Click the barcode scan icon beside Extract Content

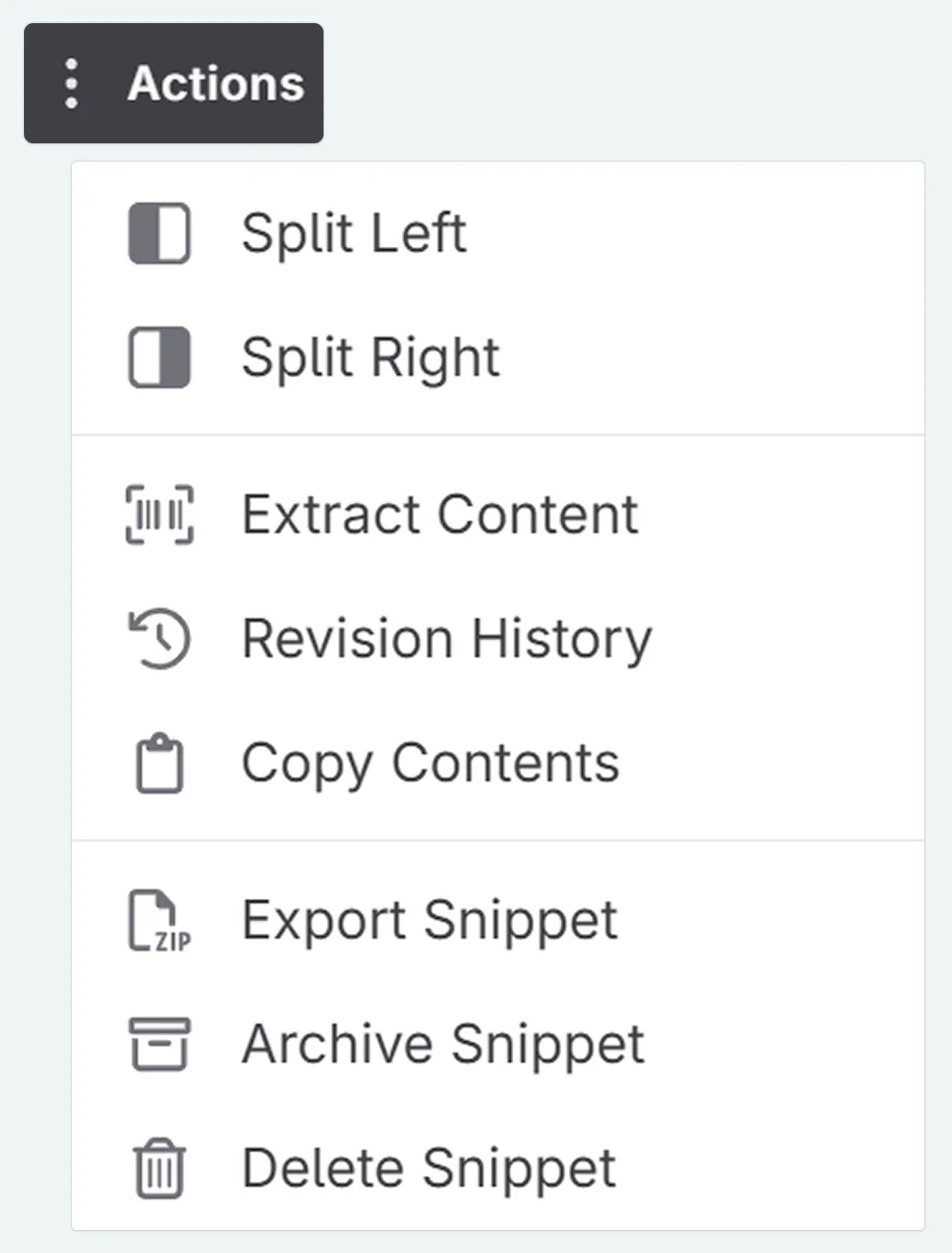tap(159, 514)
